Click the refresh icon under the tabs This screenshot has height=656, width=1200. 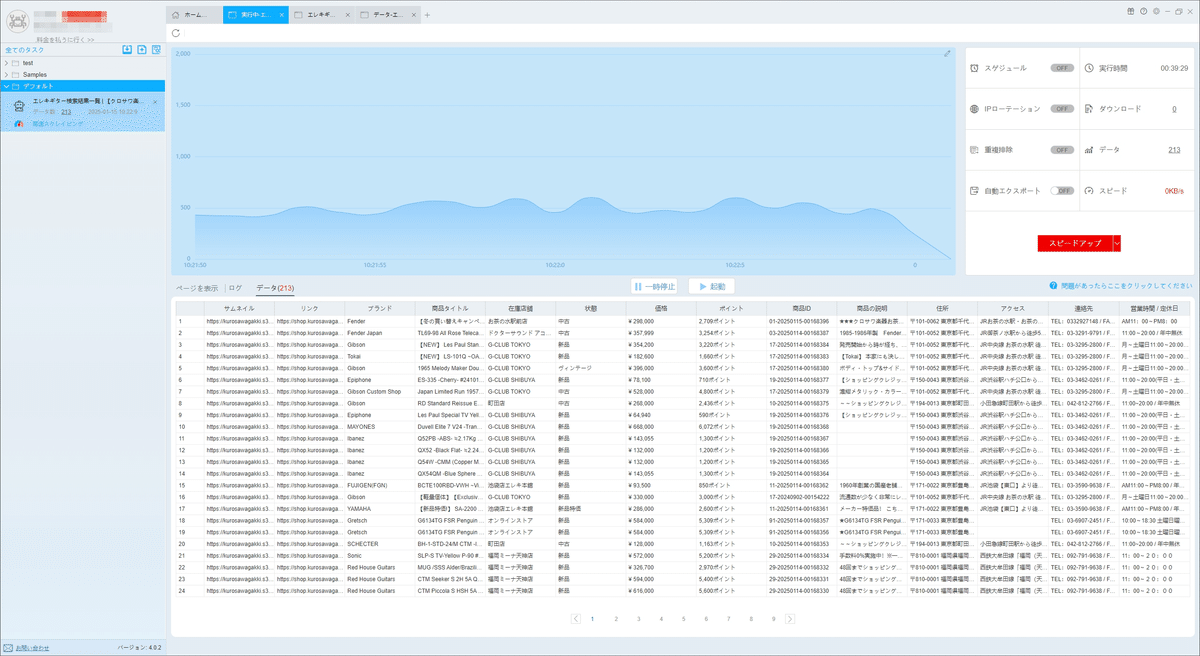(x=176, y=33)
